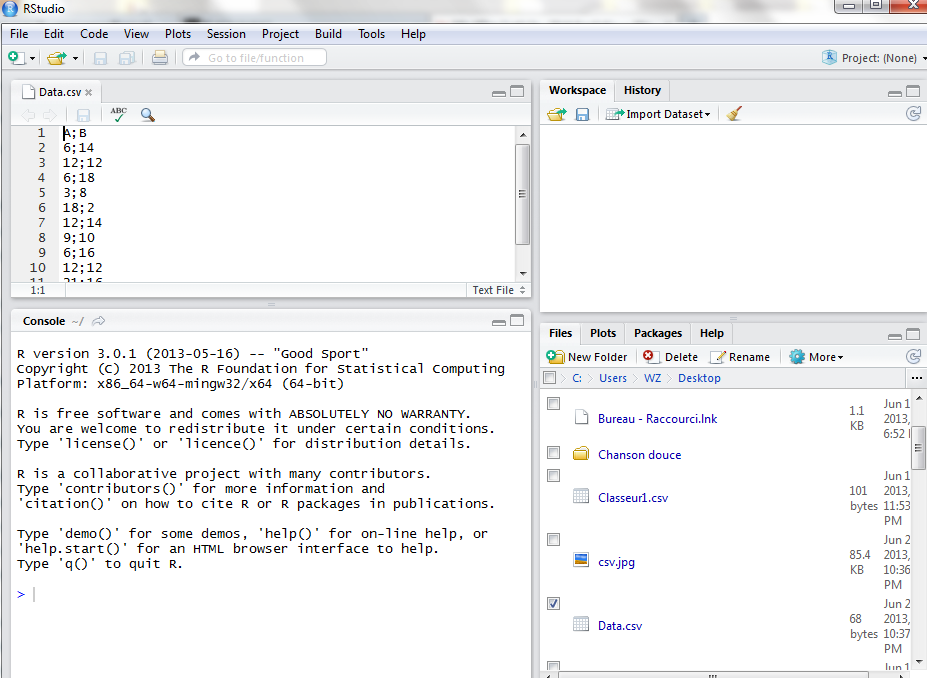This screenshot has height=678, width=927.
Task: Open the Project menu
Action: pyautogui.click(x=280, y=34)
